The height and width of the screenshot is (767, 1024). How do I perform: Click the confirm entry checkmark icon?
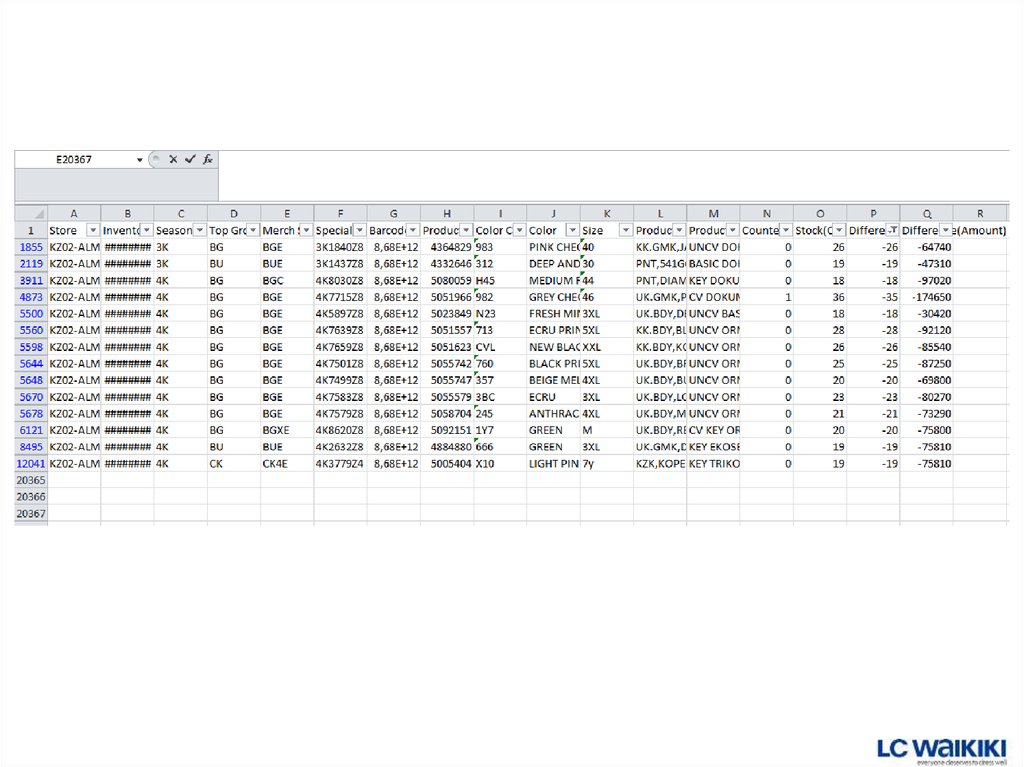pos(190,159)
